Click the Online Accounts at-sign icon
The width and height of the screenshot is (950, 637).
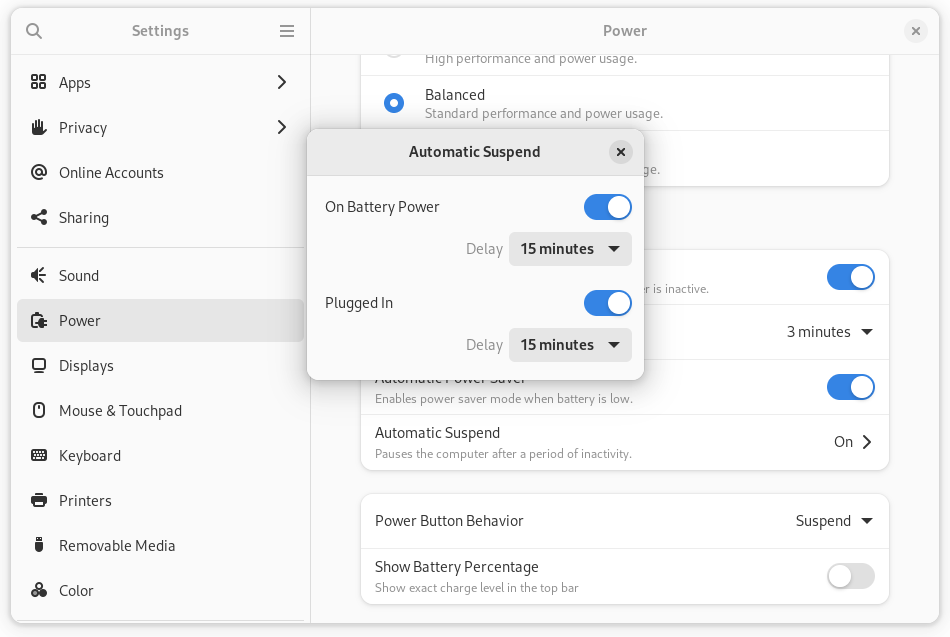39,172
